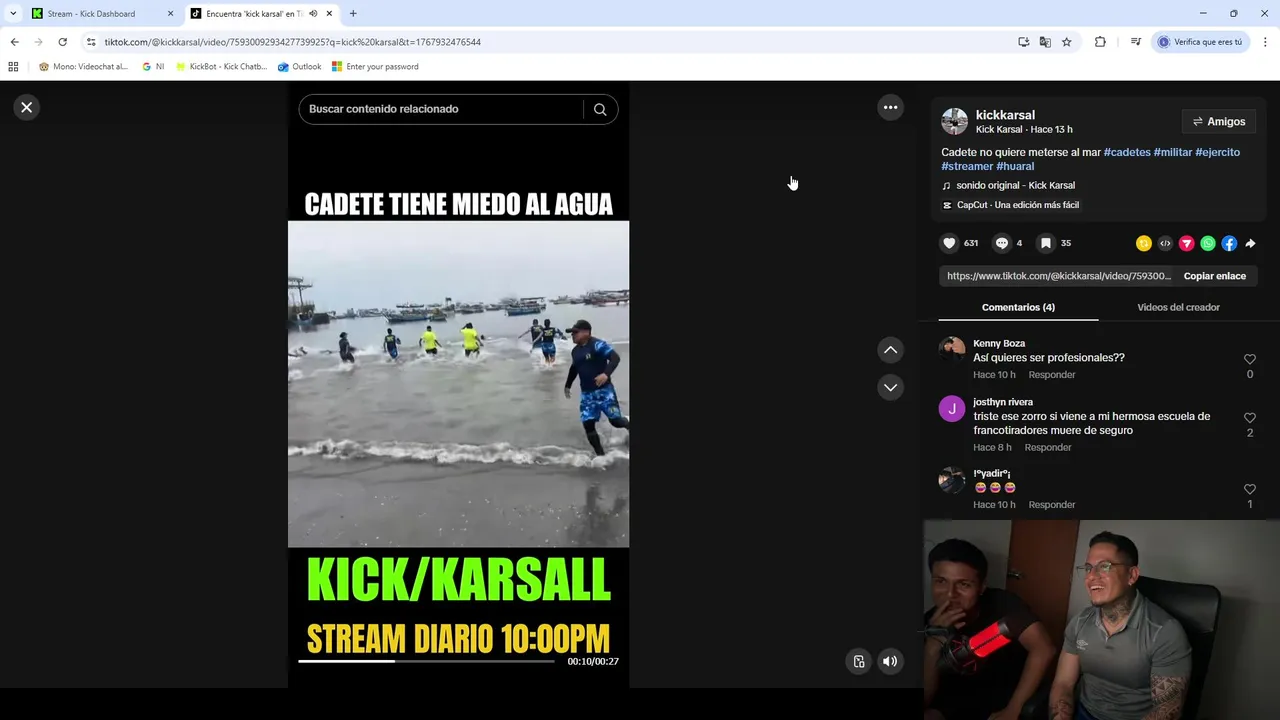Open Enter your password bookmark

[375, 67]
